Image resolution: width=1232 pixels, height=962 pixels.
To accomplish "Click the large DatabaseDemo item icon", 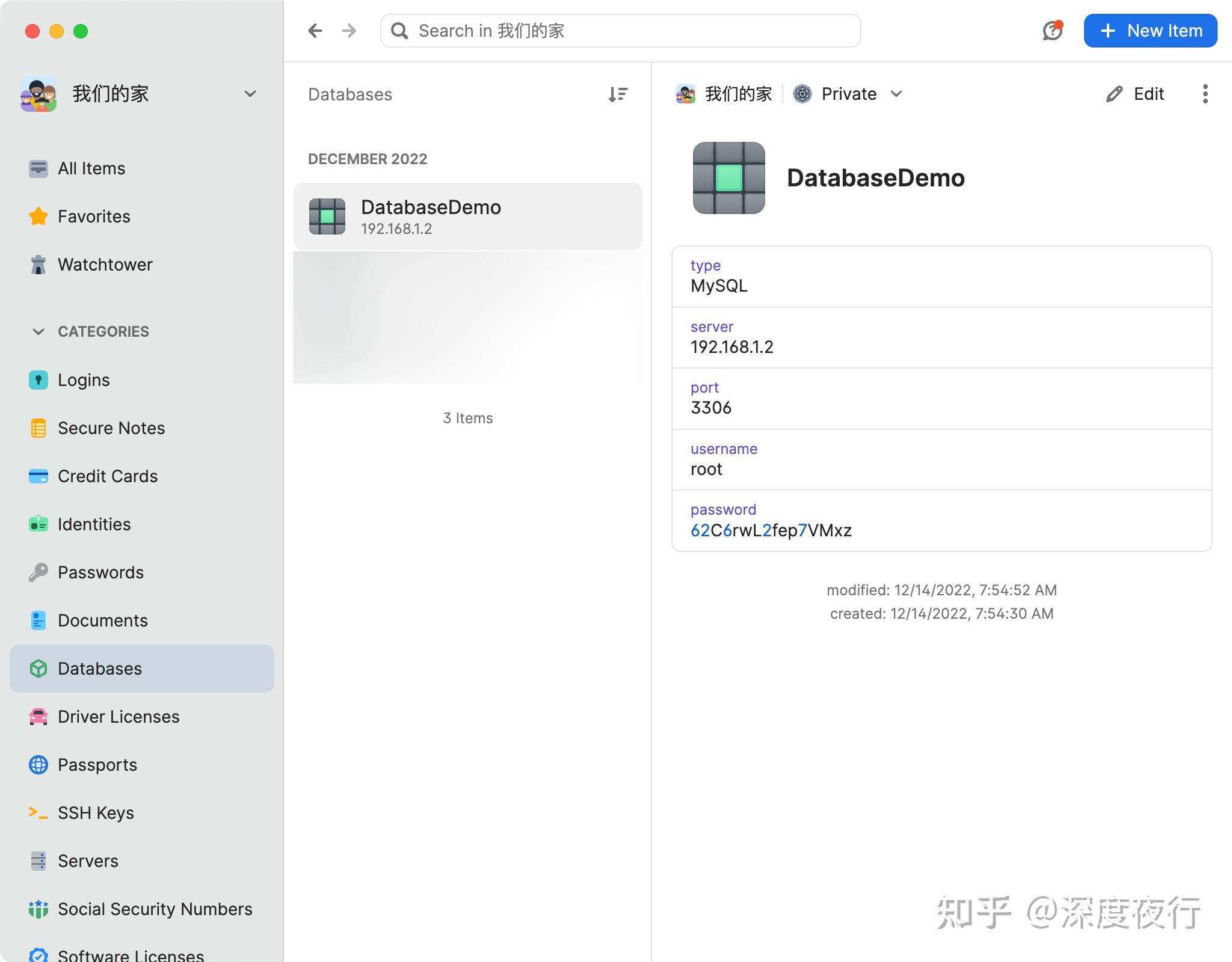I will click(x=728, y=178).
